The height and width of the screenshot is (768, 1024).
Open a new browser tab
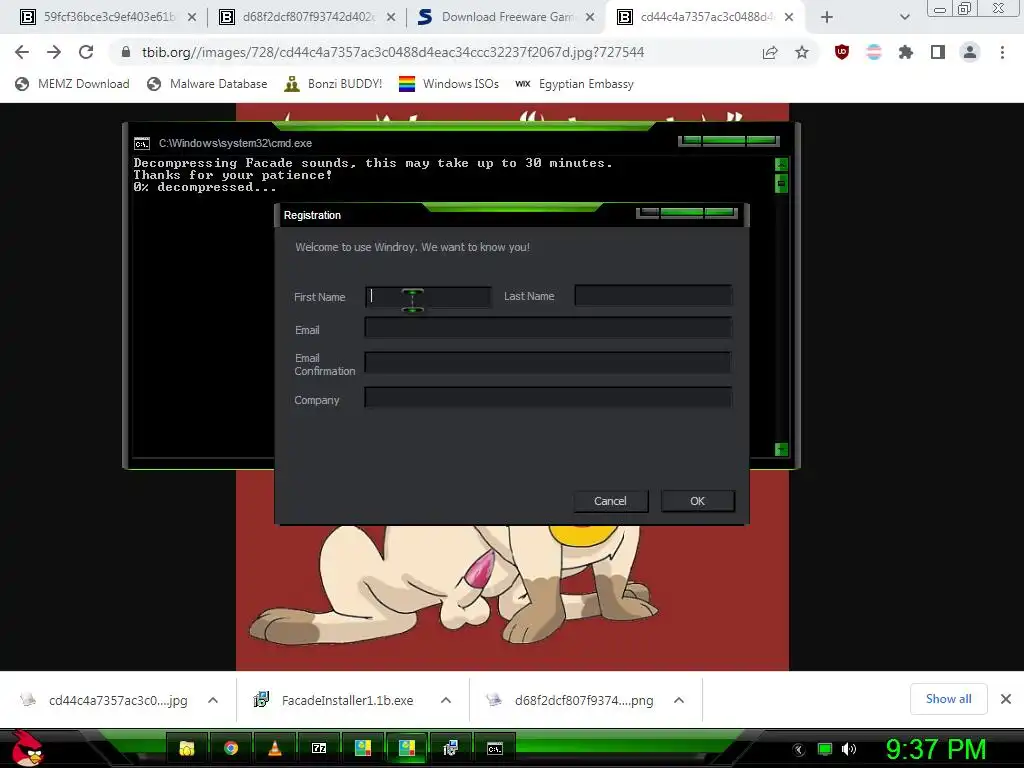[x=827, y=18]
